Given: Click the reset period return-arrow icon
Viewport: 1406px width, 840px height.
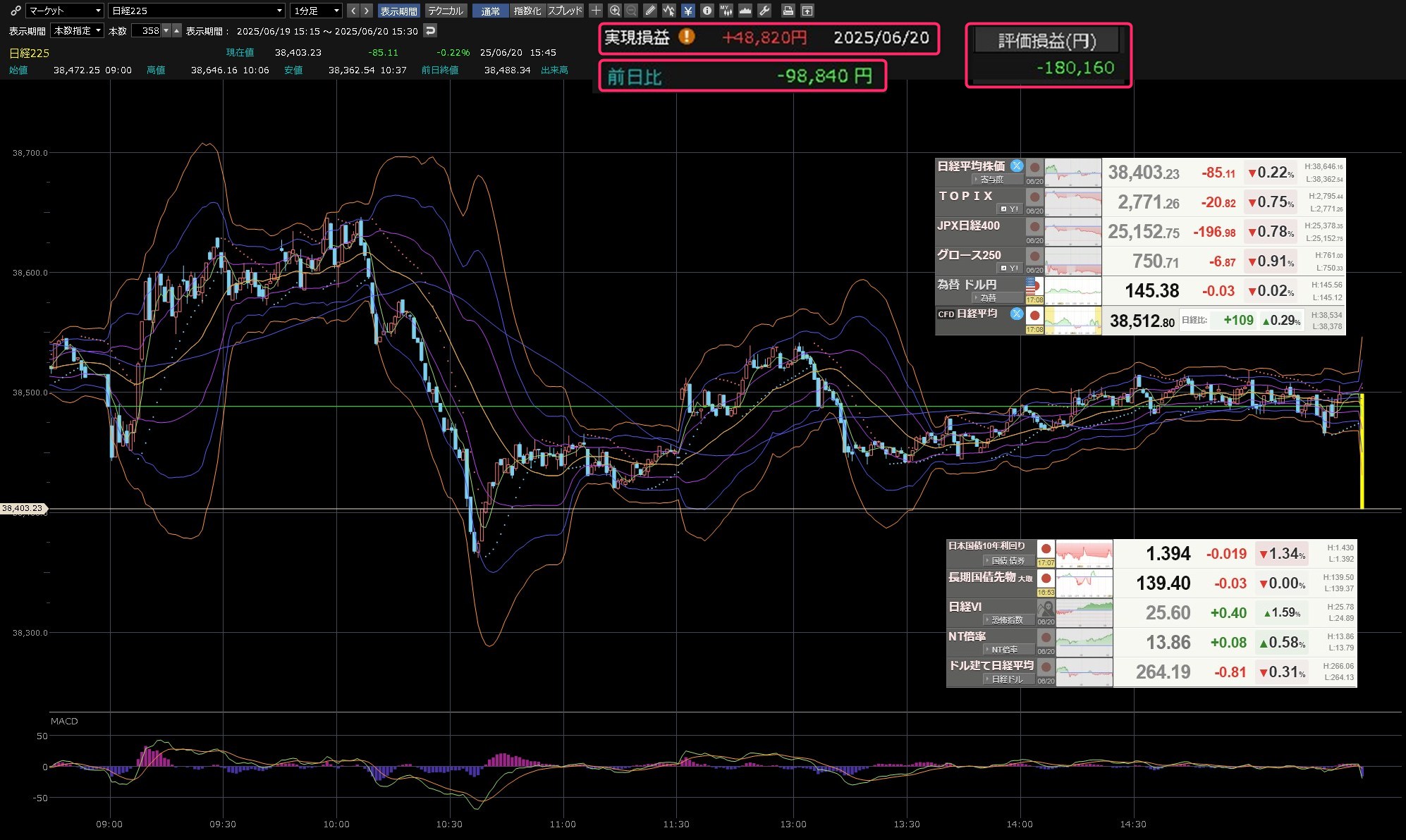Looking at the screenshot, I should coord(430,30).
